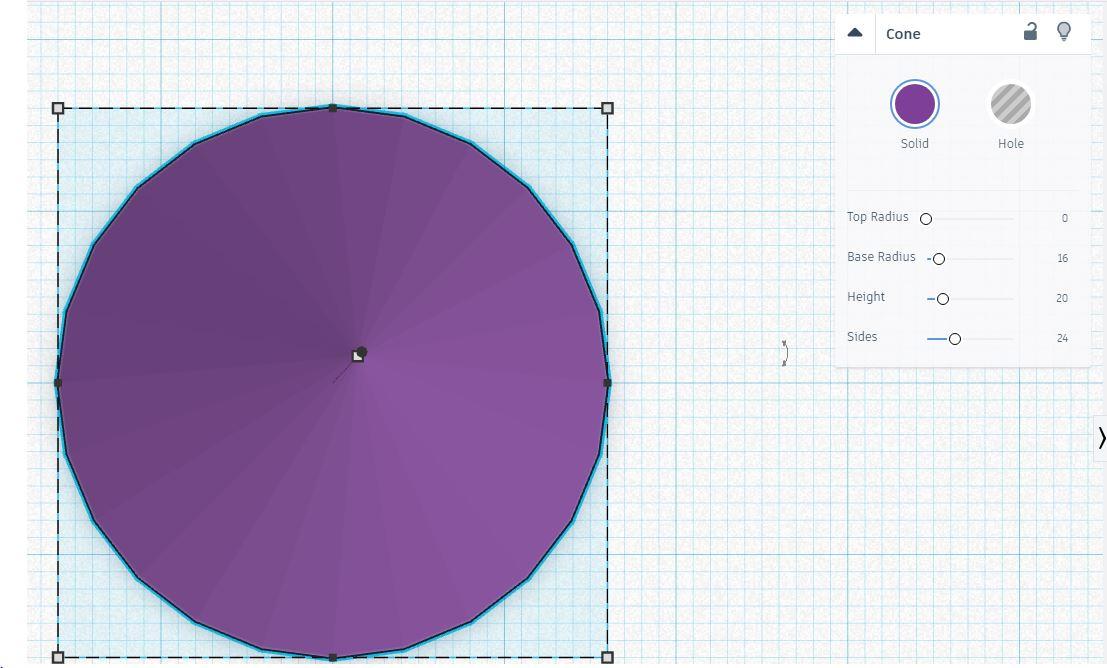Click the cone height handle at center
1107x668 pixels.
tap(357, 357)
